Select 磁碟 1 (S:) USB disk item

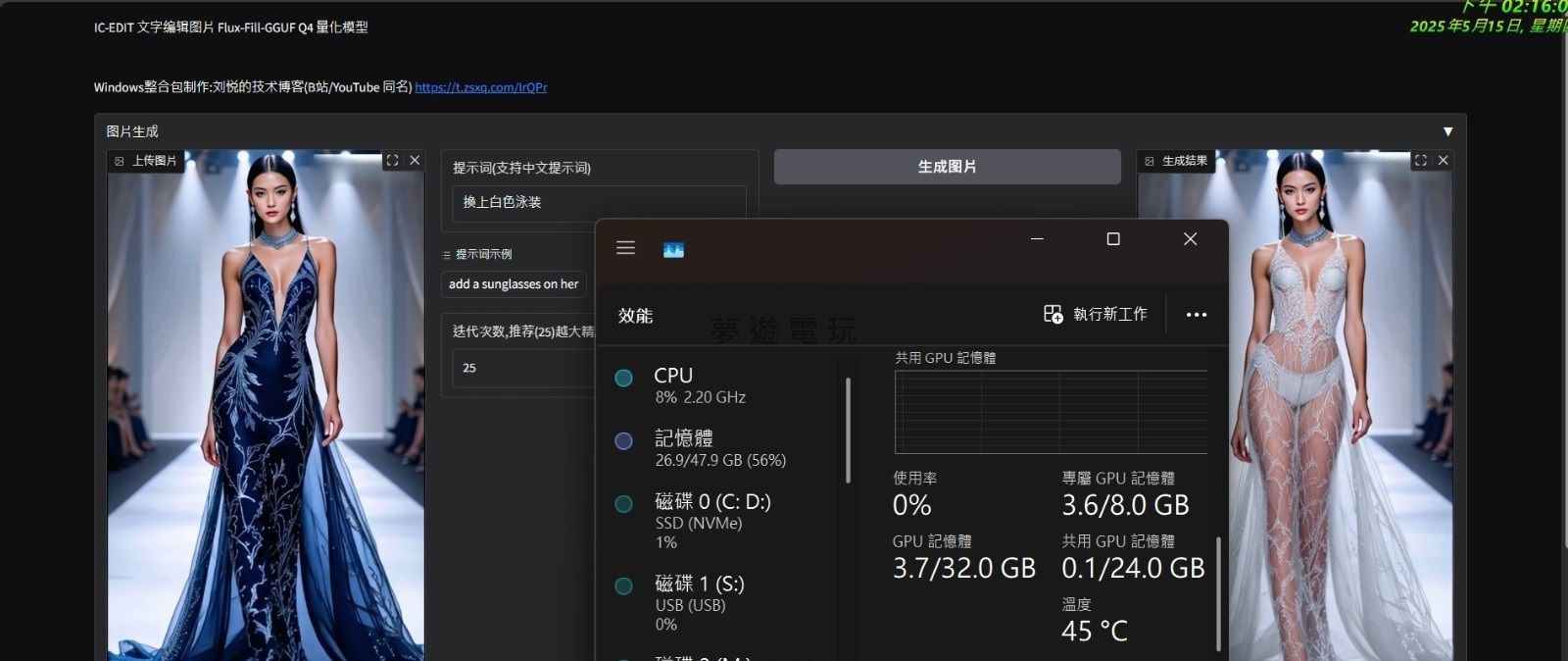(x=699, y=602)
